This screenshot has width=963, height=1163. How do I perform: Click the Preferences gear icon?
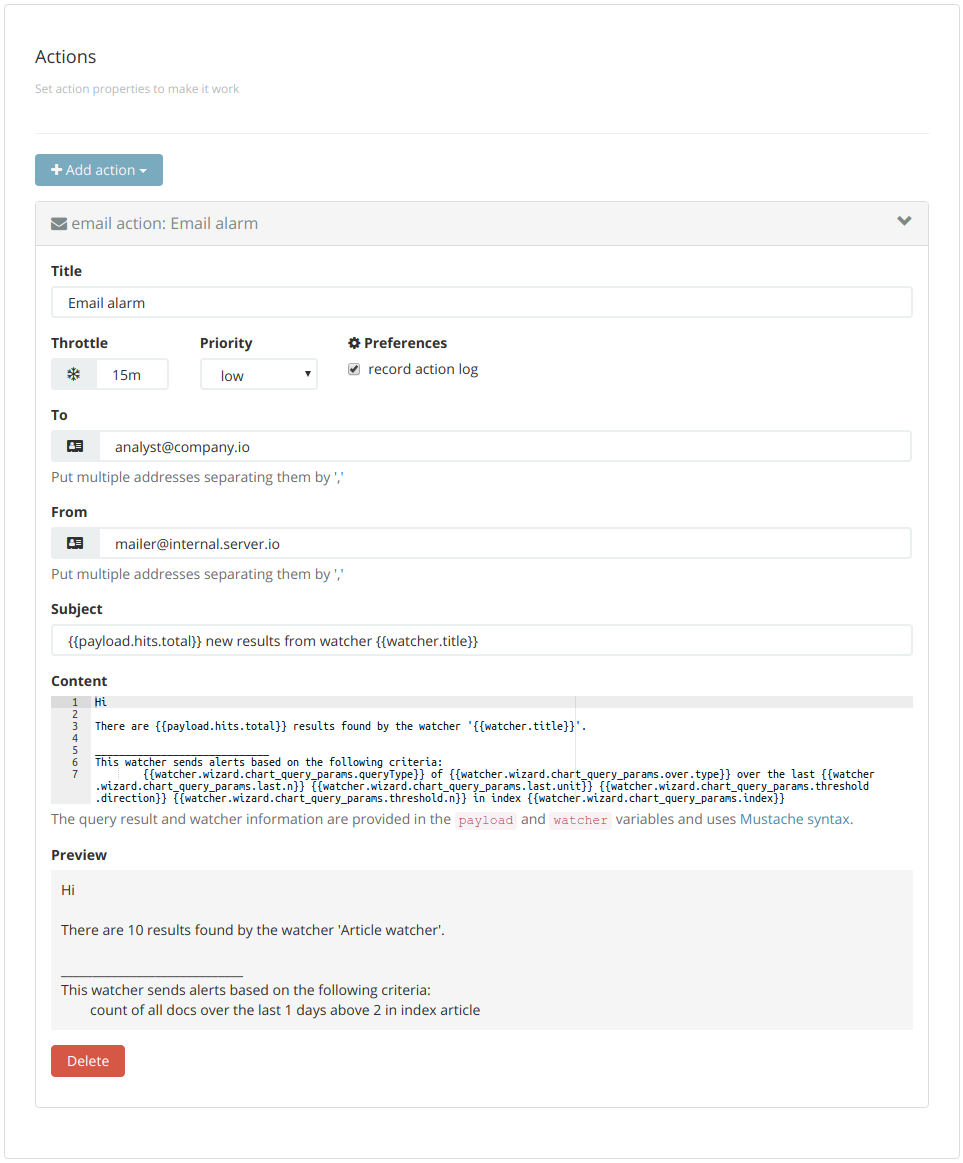pos(354,343)
